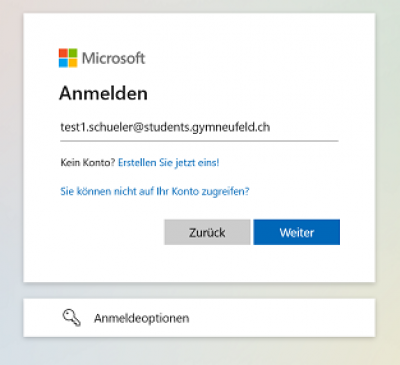The image size is (400, 365).
Task: Open the 'Erstellen Sie jetzt eins!' link
Action: tap(169, 163)
